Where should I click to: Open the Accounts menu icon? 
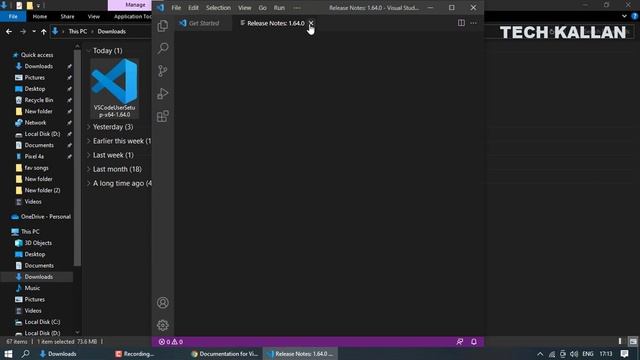[162, 302]
